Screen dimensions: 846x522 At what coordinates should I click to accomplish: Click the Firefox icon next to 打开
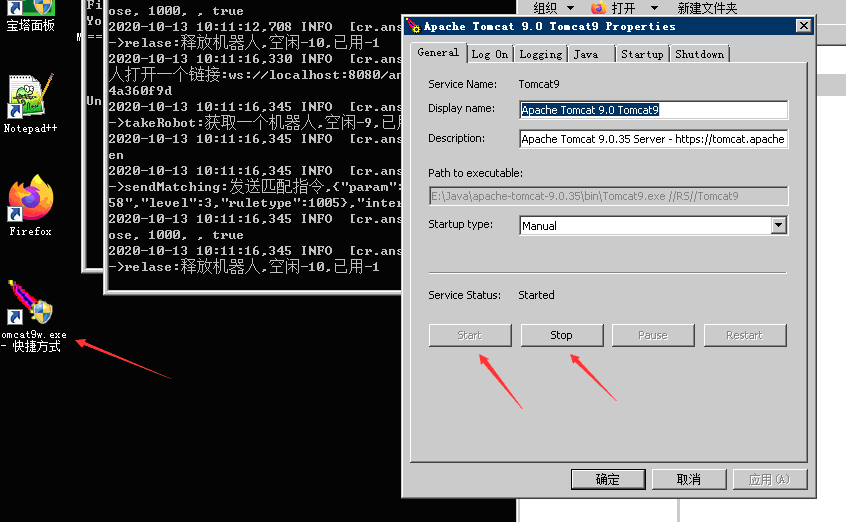[598, 8]
